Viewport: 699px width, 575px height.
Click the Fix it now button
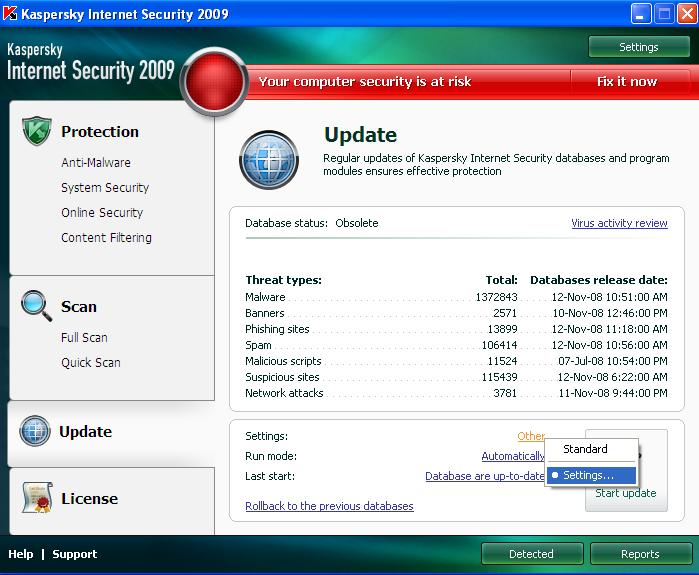(627, 82)
